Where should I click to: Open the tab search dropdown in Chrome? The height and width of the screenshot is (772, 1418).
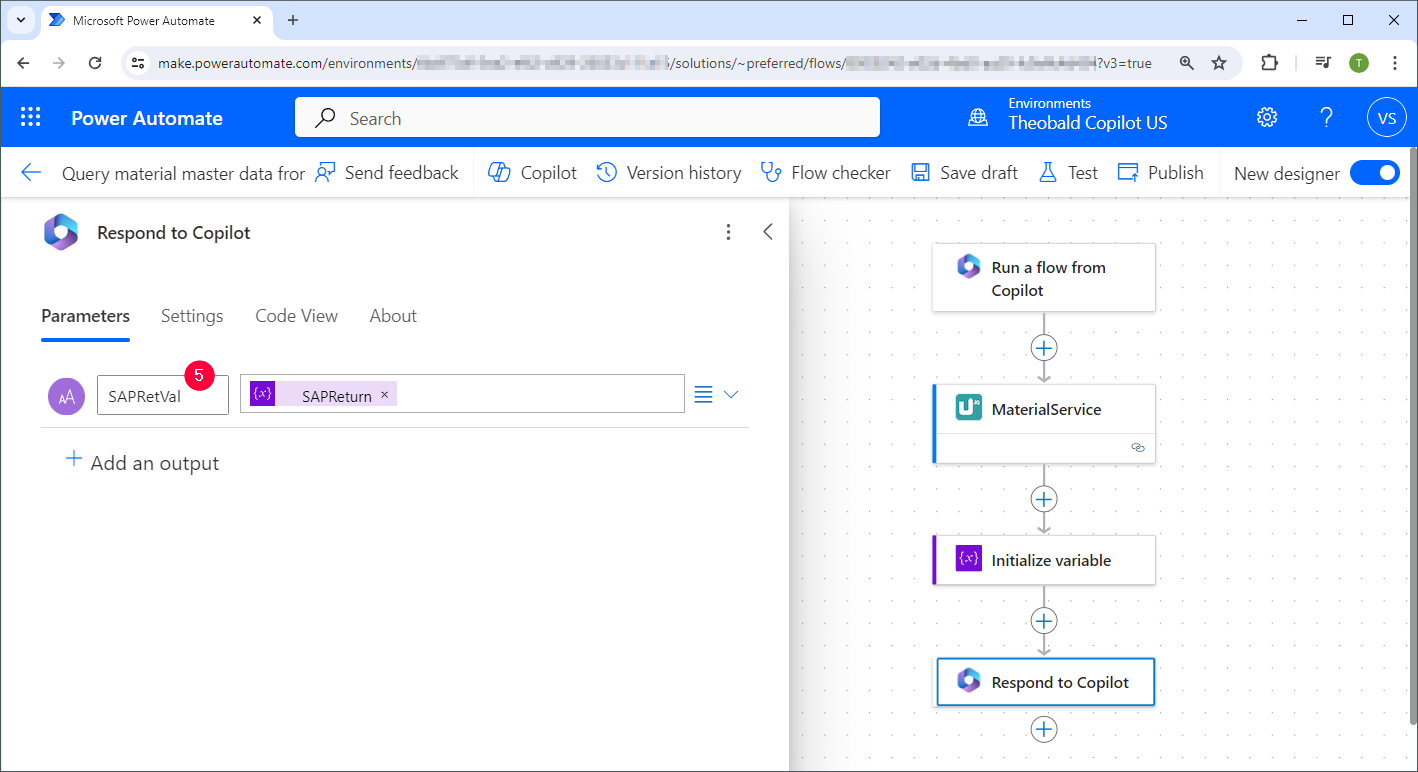(x=20, y=20)
